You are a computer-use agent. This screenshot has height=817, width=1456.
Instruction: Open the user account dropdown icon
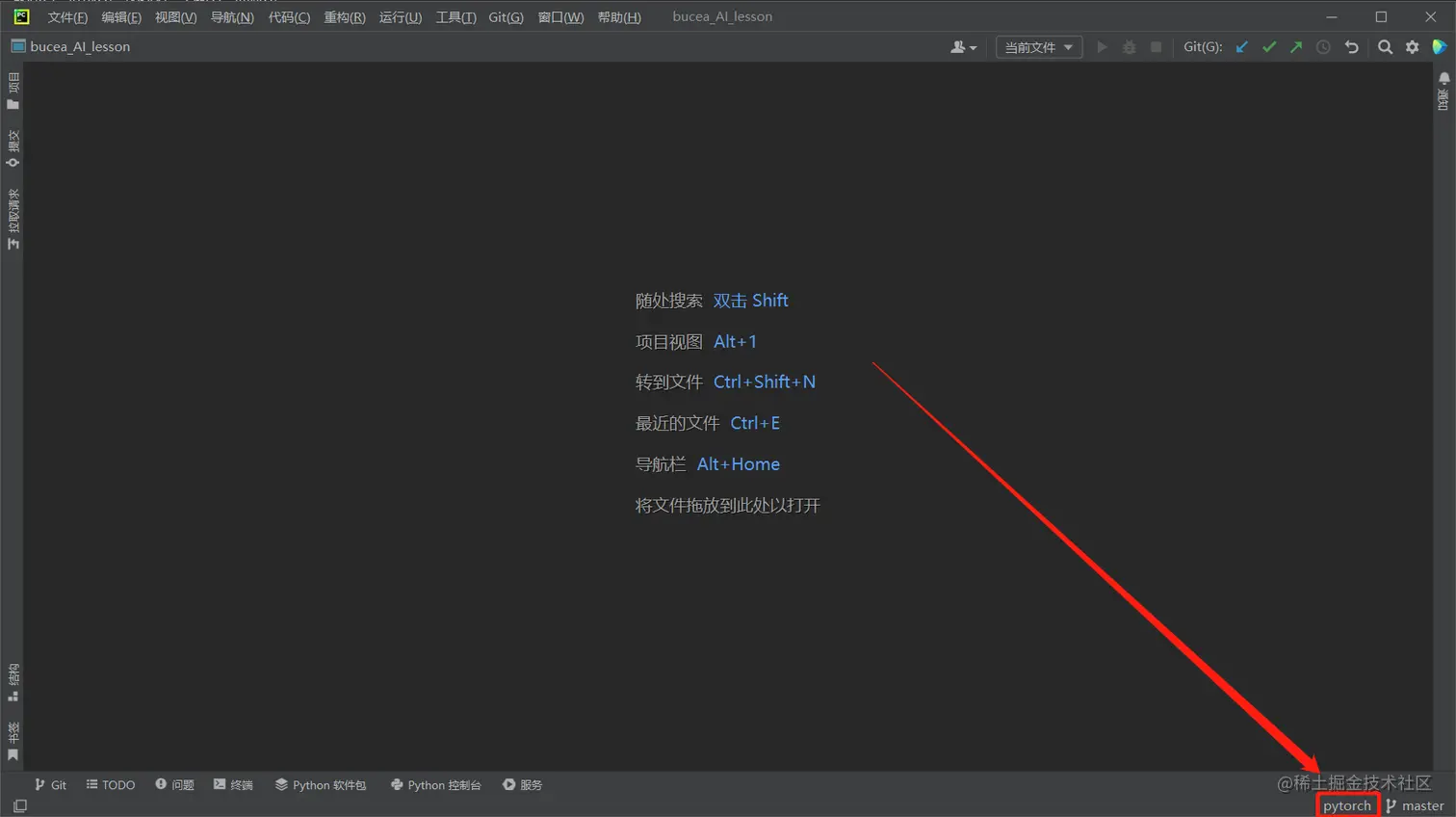[x=963, y=47]
